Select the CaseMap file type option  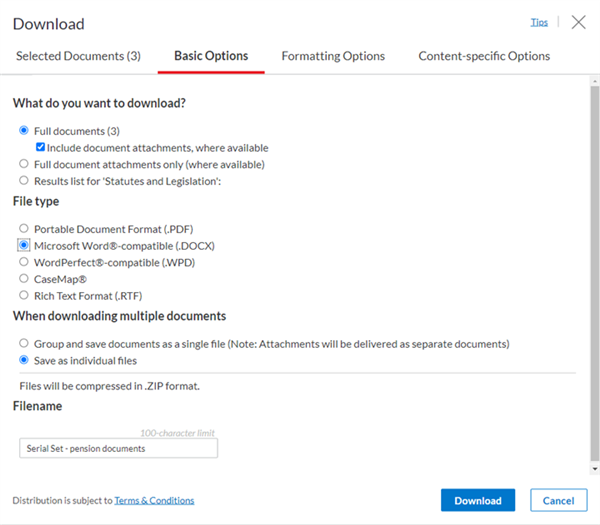(x=24, y=279)
